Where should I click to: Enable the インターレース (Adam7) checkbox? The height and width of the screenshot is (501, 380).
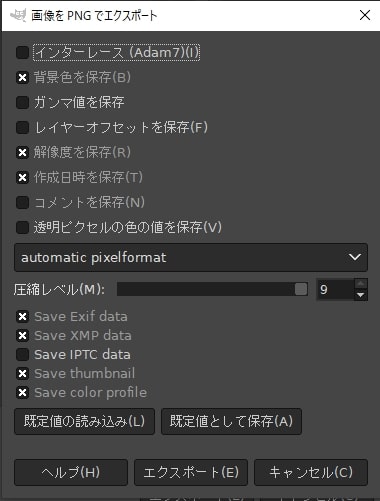[22, 52]
